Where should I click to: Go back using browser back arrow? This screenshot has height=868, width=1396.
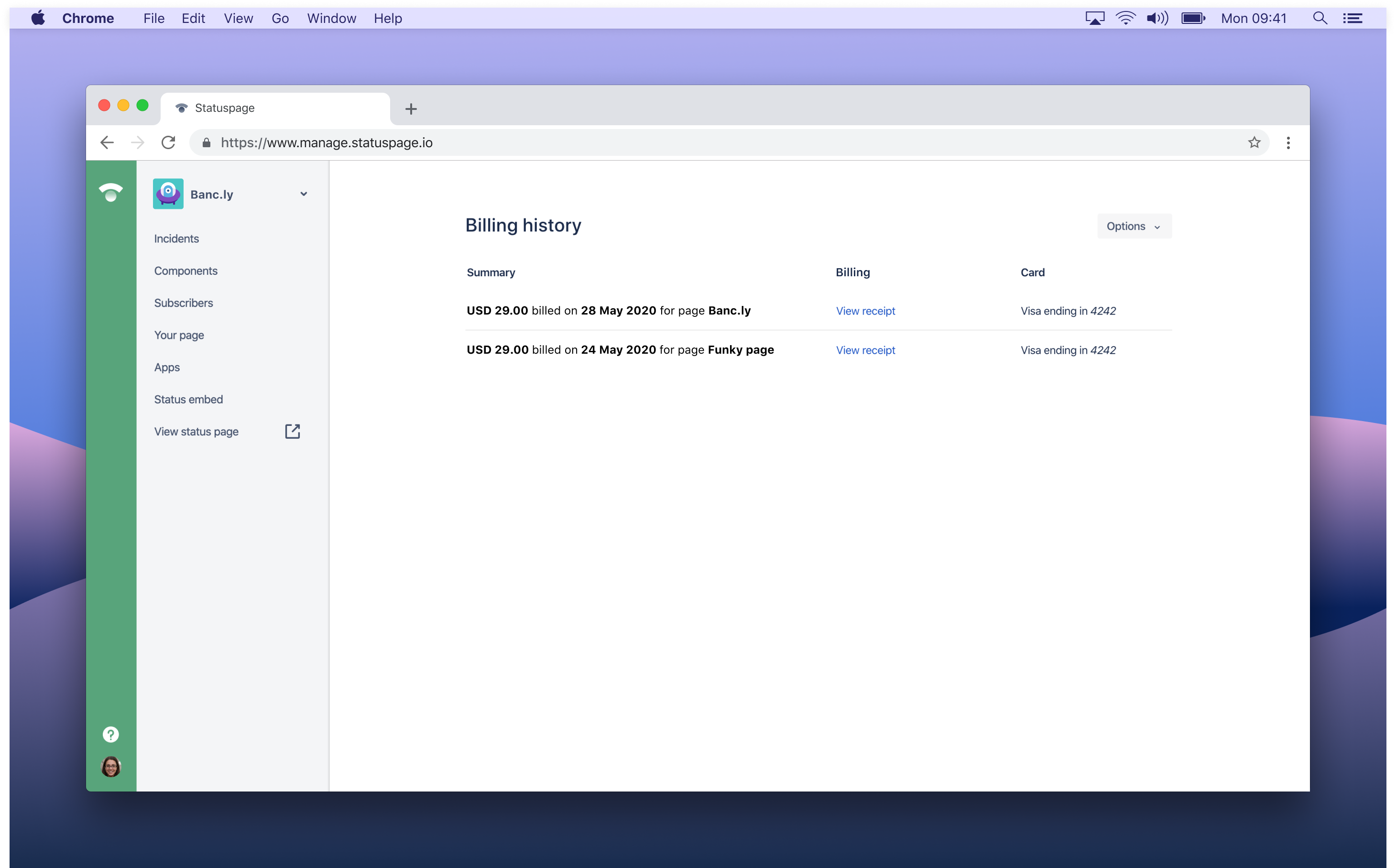(108, 142)
